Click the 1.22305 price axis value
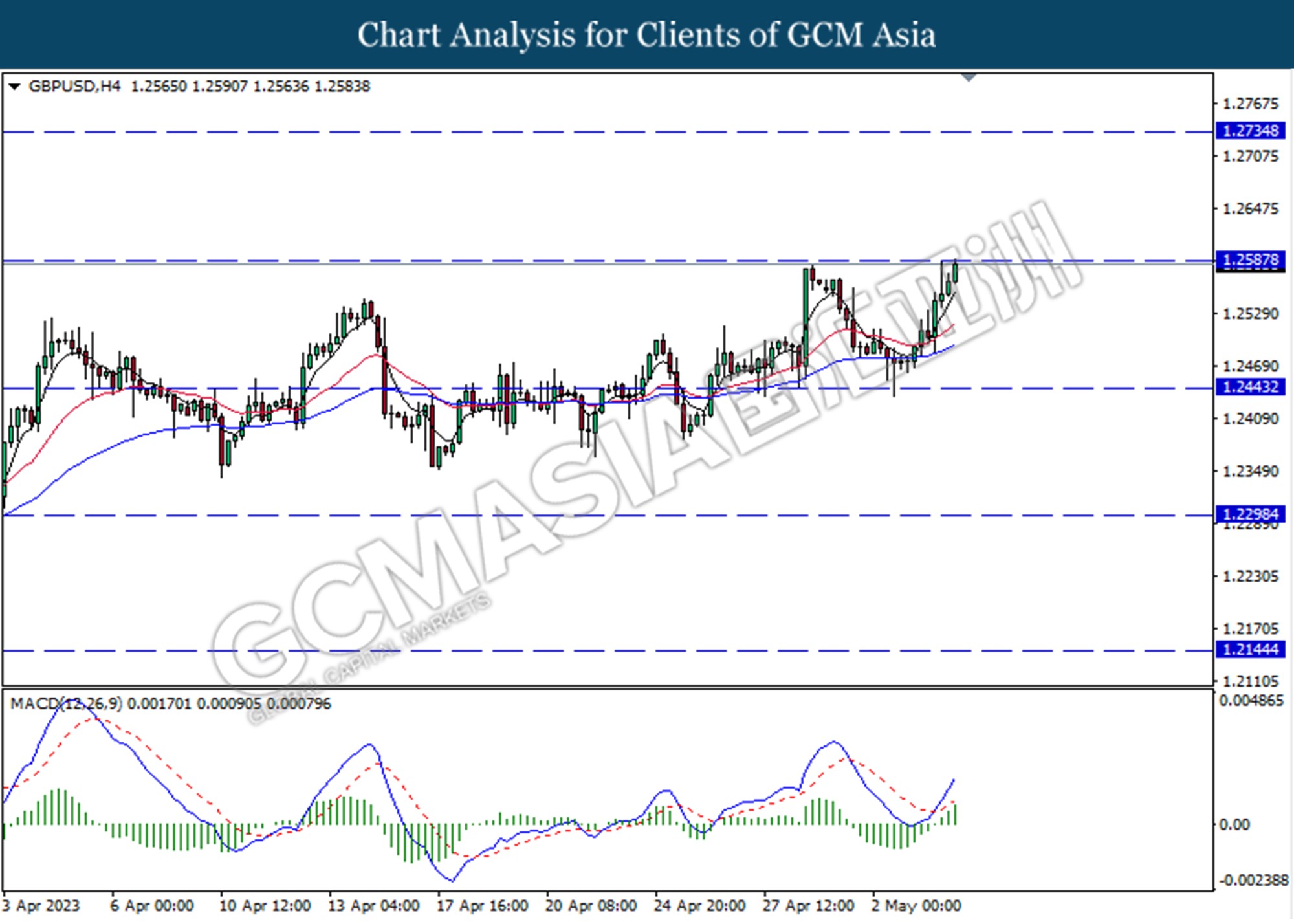1294x924 pixels. [x=1251, y=576]
